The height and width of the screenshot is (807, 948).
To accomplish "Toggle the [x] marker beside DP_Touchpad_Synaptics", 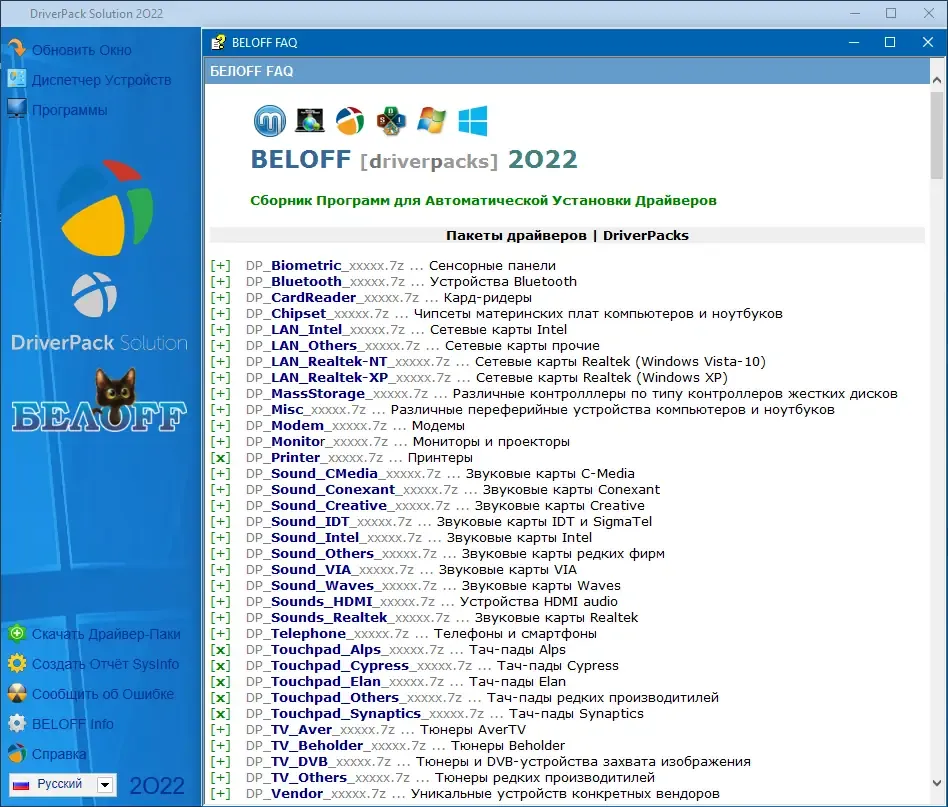I will pos(221,714).
